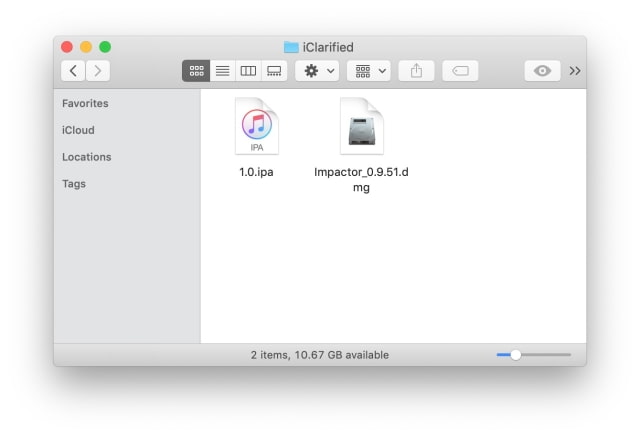
Task: Go back using the left chevron button
Action: coord(74,71)
